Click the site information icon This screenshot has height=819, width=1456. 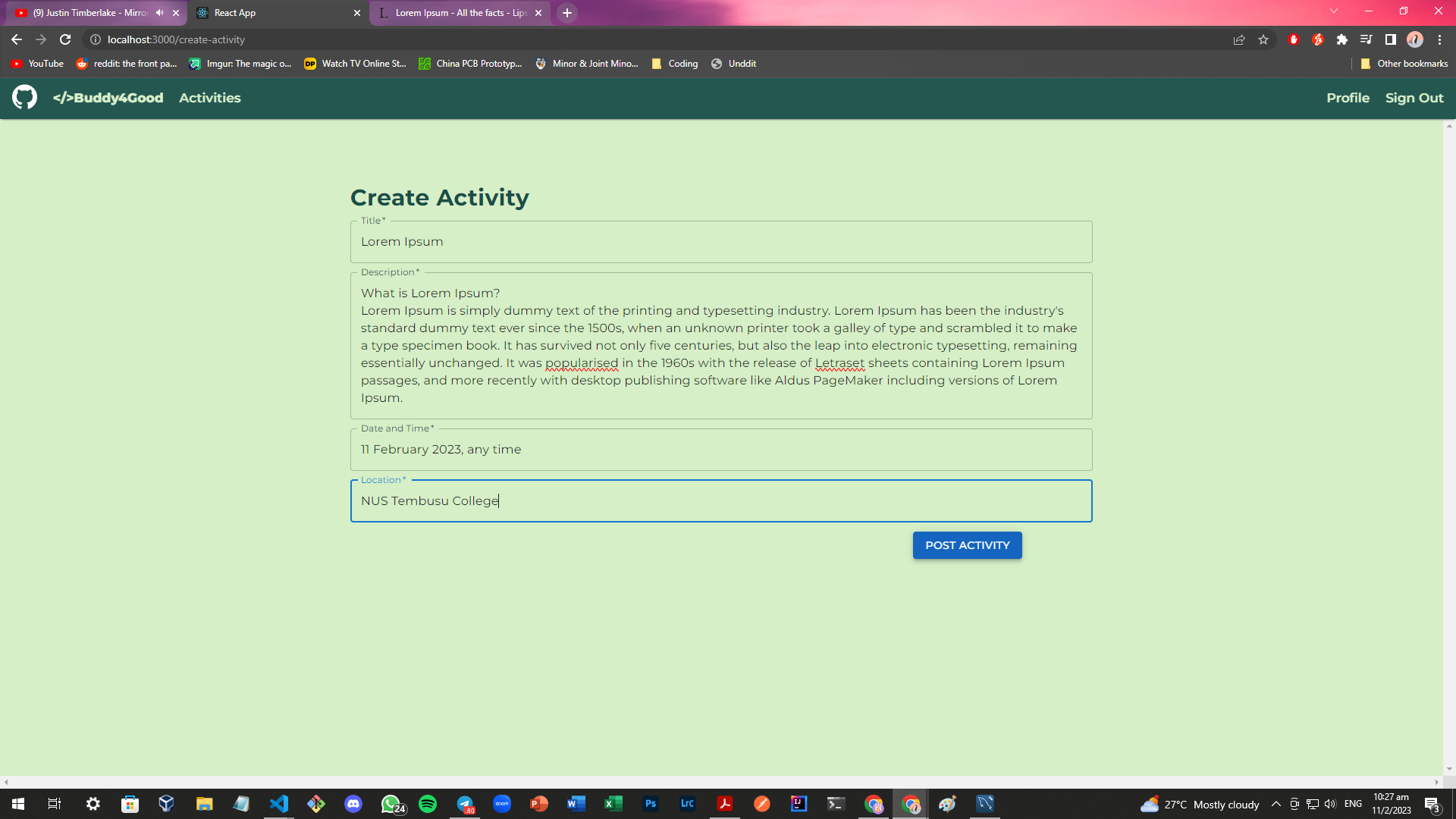[x=96, y=39]
